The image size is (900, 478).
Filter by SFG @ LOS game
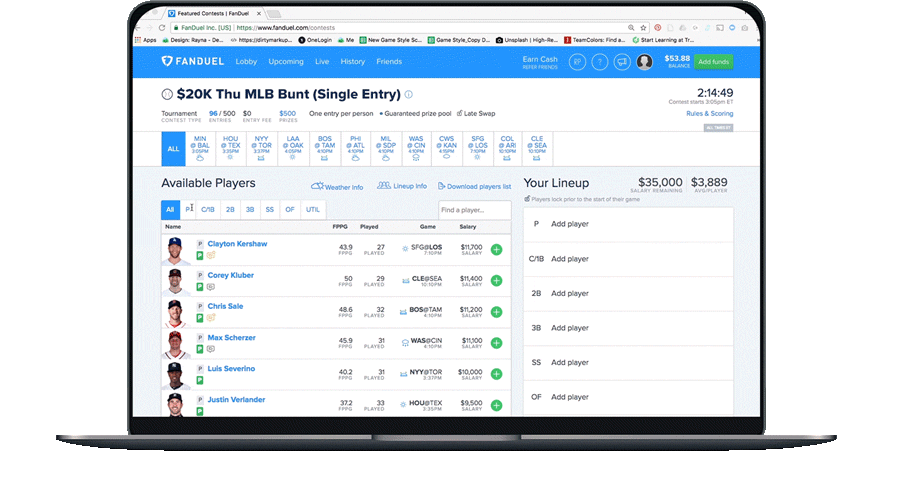[x=478, y=149]
